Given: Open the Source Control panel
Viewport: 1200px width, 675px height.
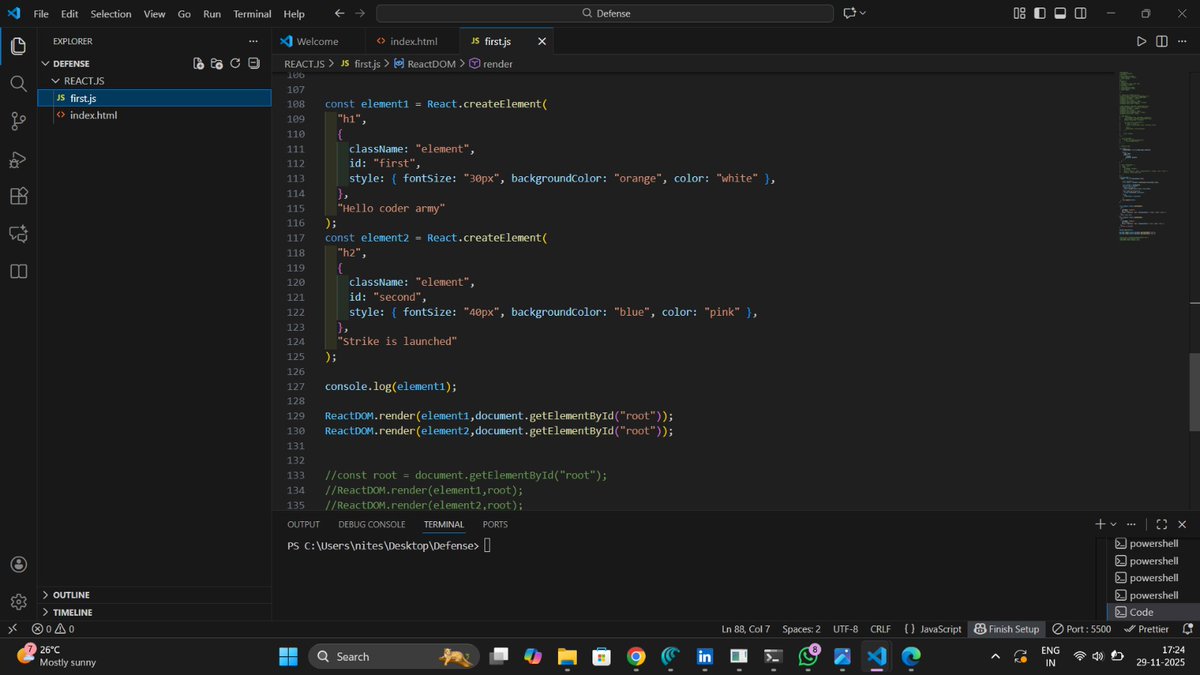Looking at the screenshot, I should (x=18, y=121).
